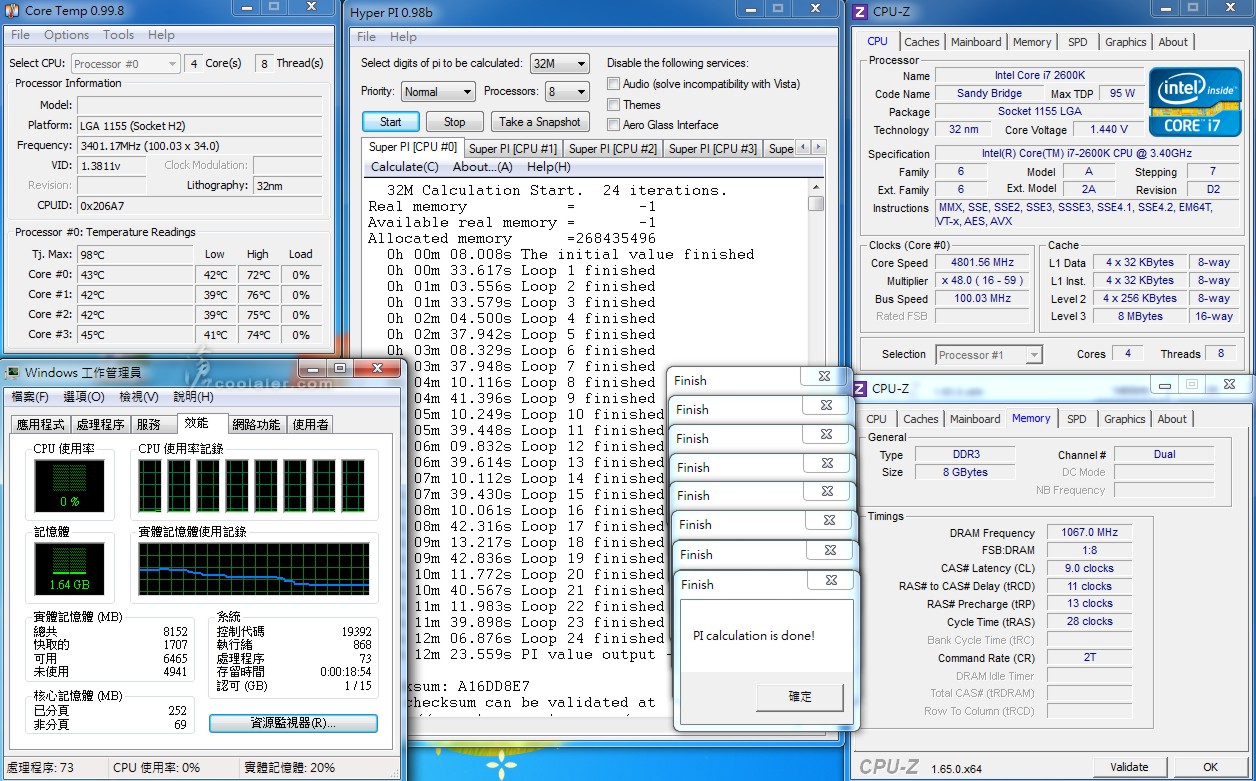Open the 檔案(F) menu in Task Manager
Screen dimensions: 1256x781
(30, 397)
